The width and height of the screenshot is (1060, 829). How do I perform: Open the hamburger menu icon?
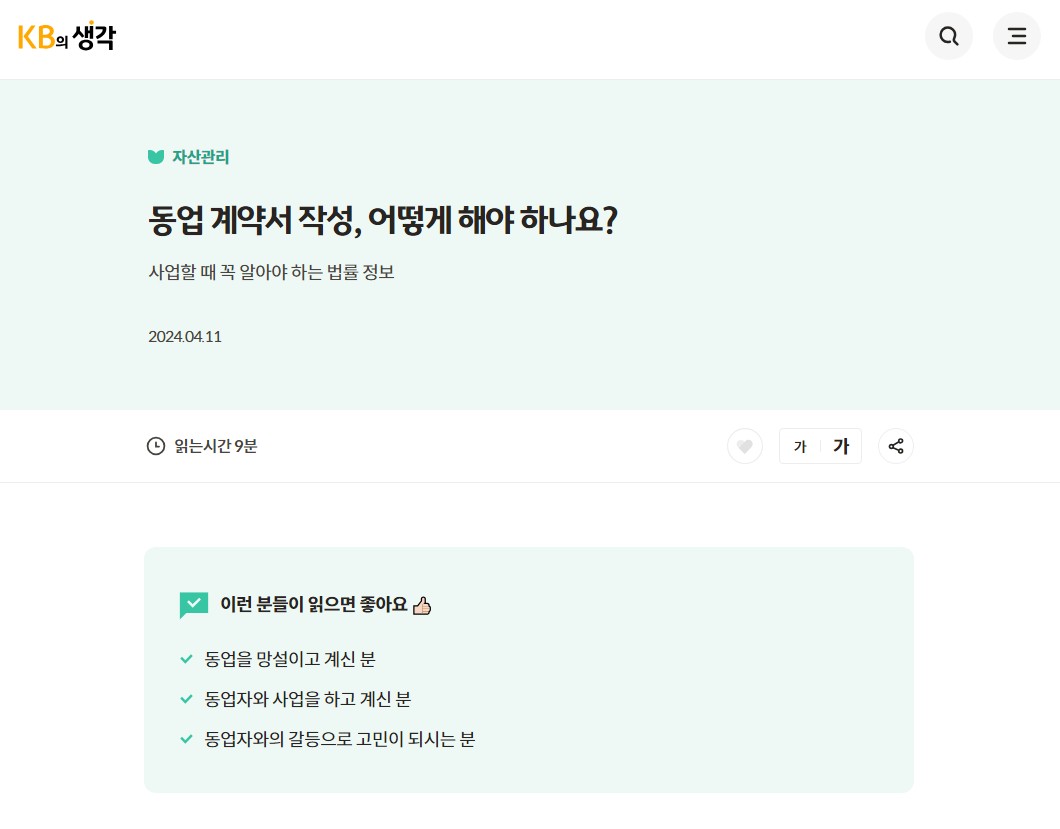tap(1016, 36)
